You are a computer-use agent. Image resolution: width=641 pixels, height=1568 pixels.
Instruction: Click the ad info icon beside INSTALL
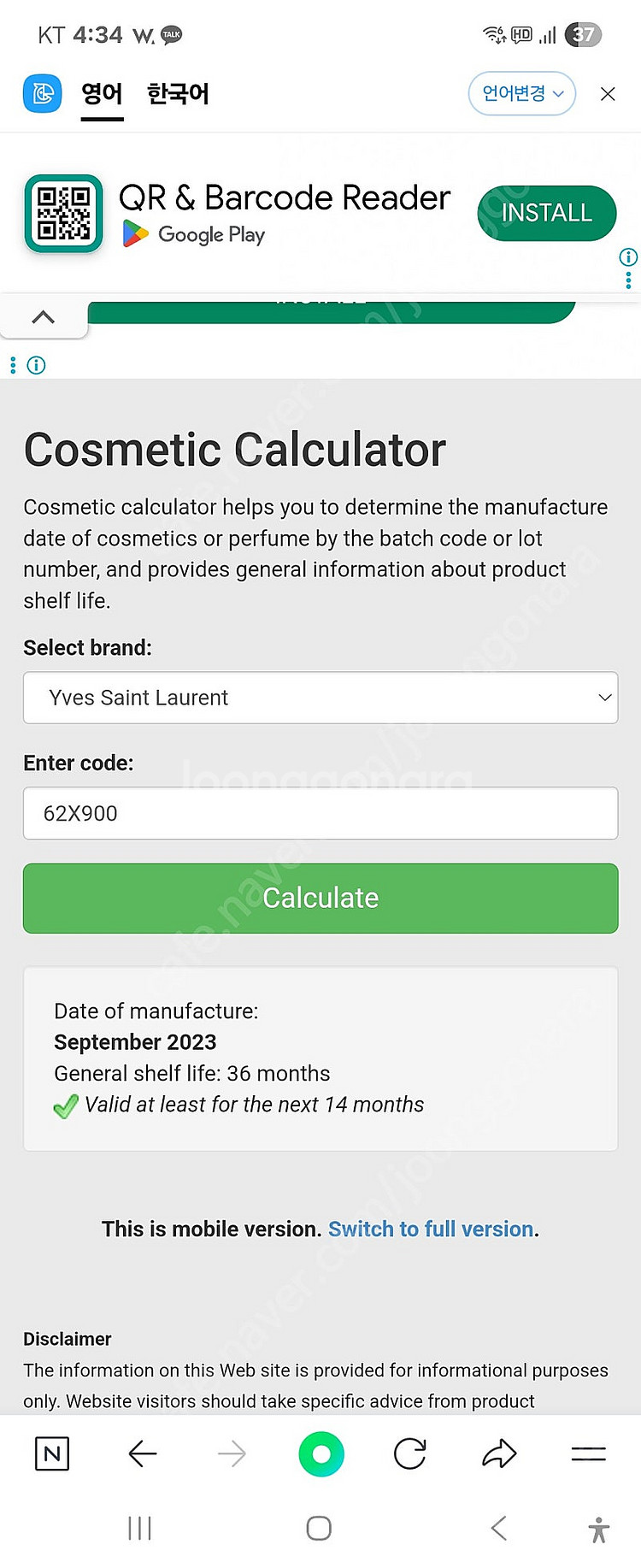628,256
